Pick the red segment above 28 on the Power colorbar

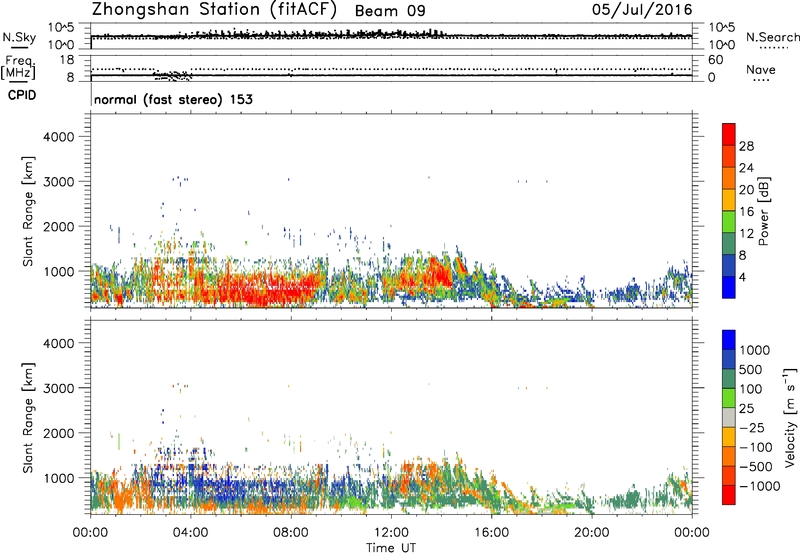729,134
